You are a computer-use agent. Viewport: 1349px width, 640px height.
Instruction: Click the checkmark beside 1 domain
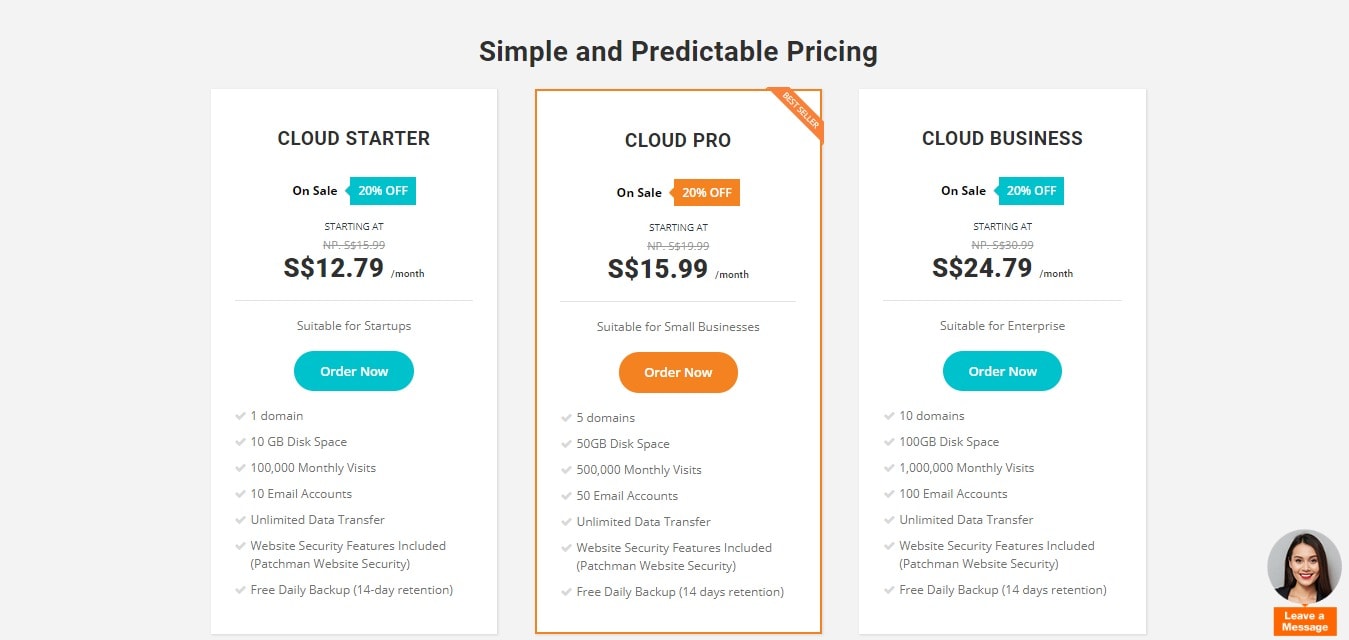coord(241,416)
